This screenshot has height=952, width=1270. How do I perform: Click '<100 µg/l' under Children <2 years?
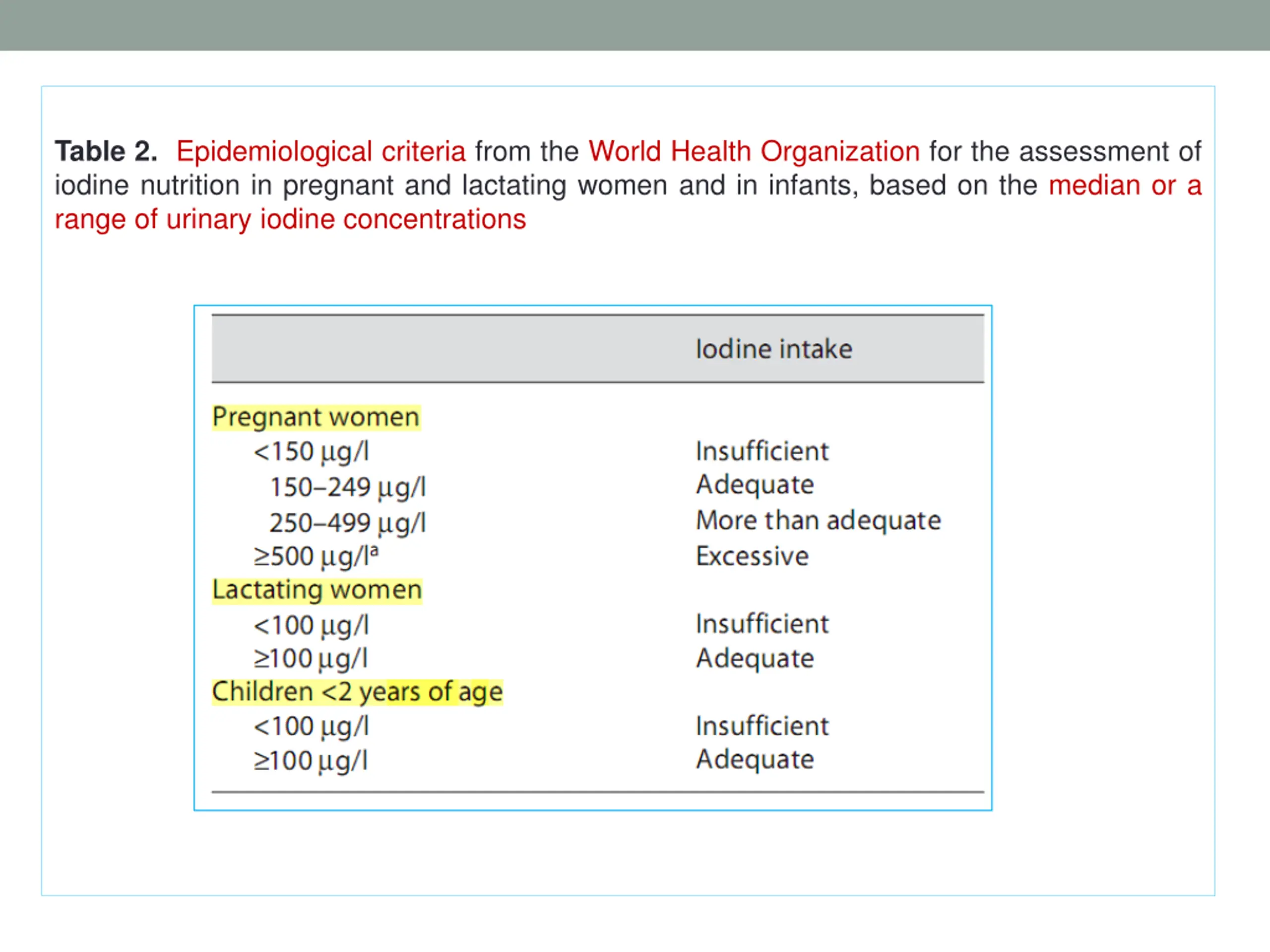point(311,727)
